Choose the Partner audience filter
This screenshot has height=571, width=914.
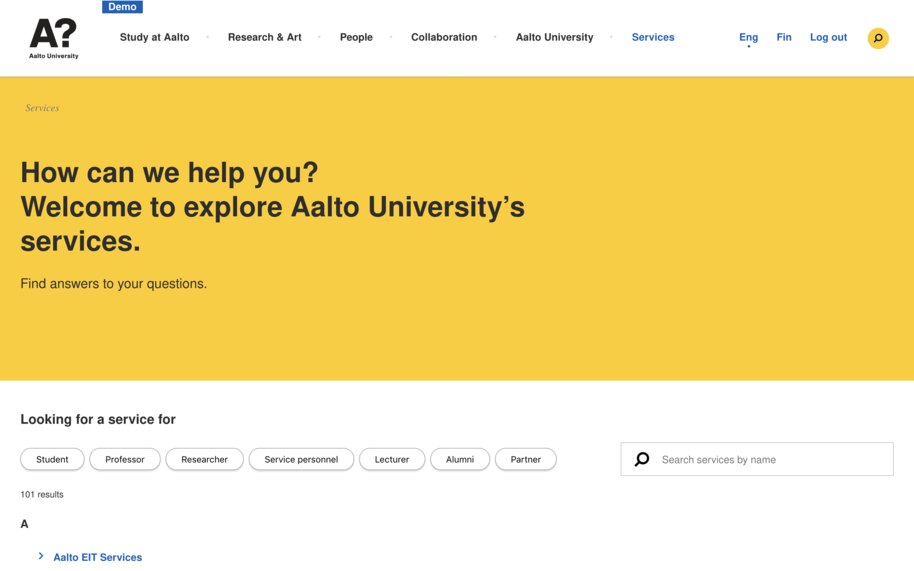pos(525,459)
